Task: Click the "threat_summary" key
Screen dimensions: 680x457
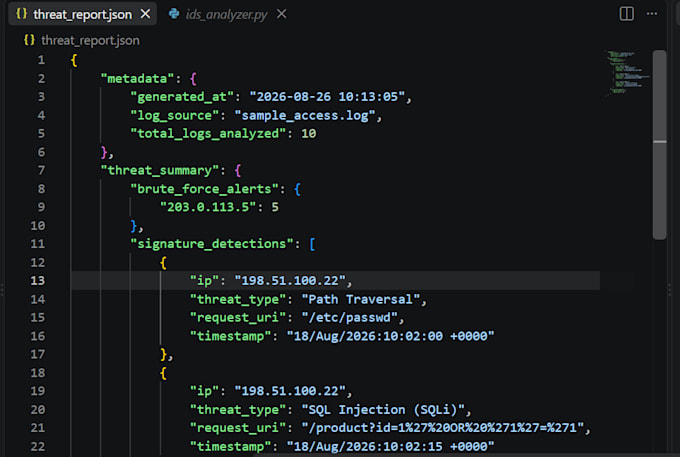Action: 160,170
